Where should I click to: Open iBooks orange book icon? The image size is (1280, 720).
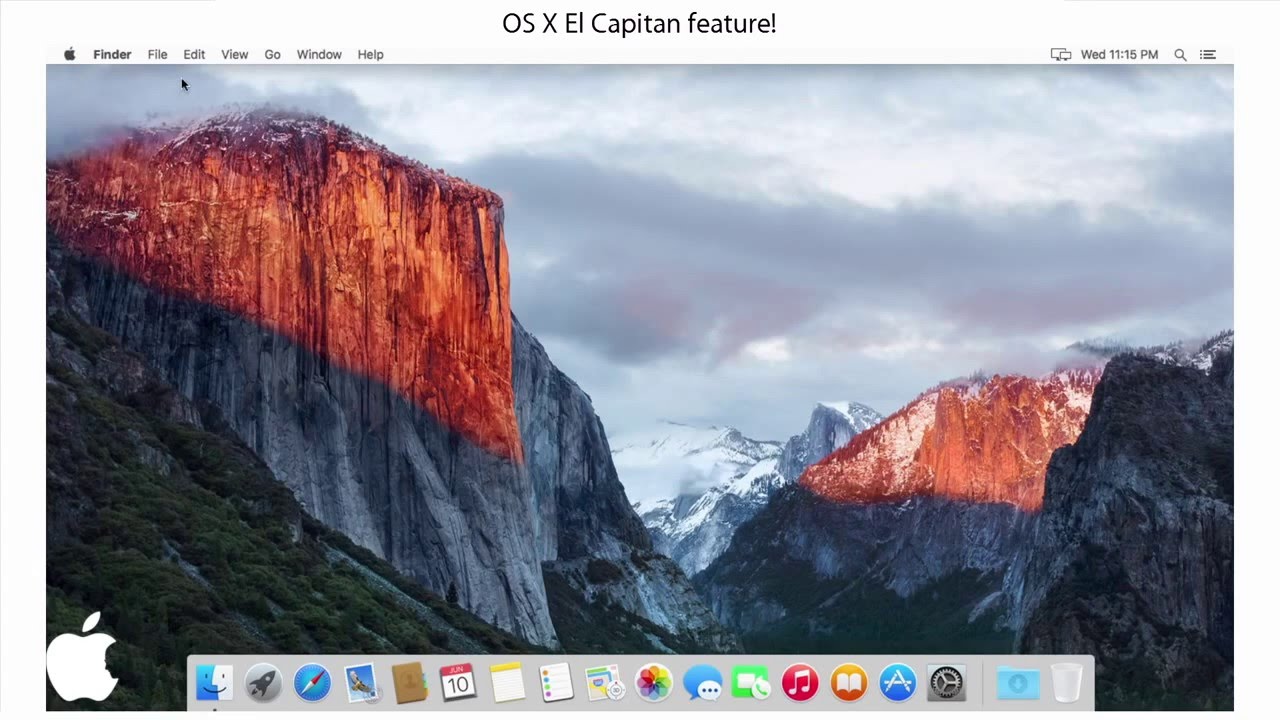pos(849,683)
